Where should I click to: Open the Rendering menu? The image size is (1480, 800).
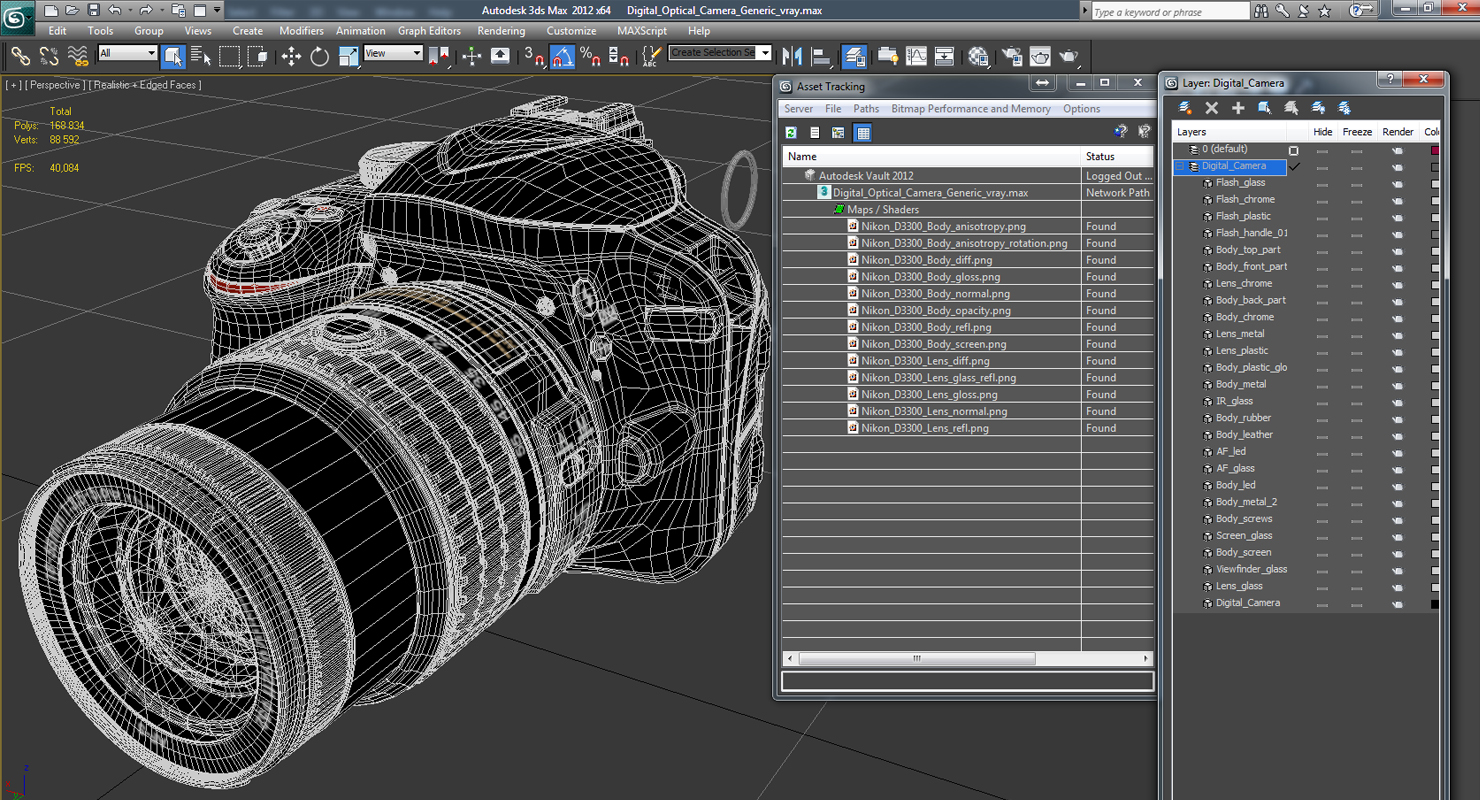pyautogui.click(x=501, y=31)
